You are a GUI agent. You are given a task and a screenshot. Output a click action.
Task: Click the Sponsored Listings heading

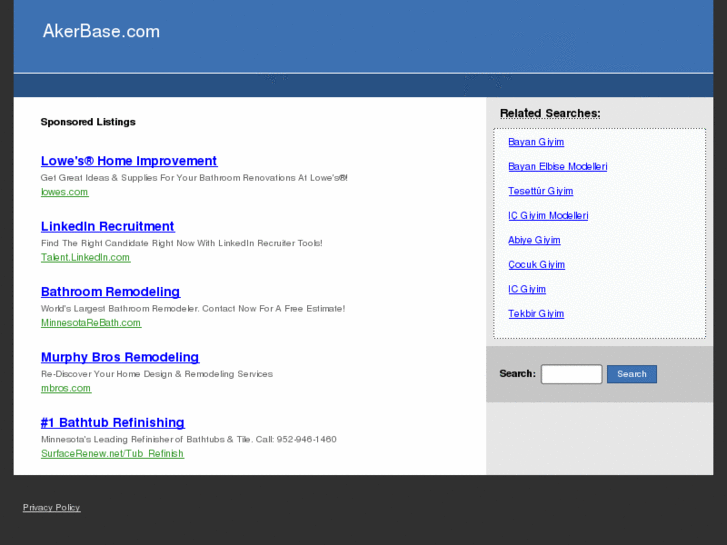(x=88, y=122)
